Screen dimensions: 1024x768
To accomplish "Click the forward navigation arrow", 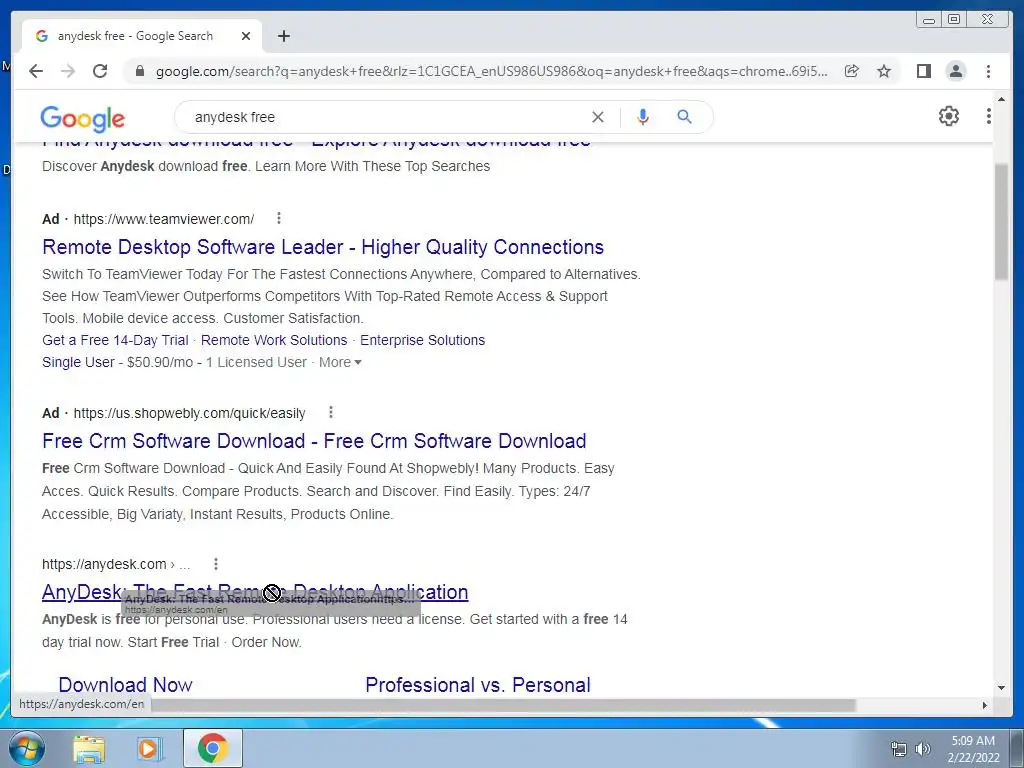I will [68, 71].
